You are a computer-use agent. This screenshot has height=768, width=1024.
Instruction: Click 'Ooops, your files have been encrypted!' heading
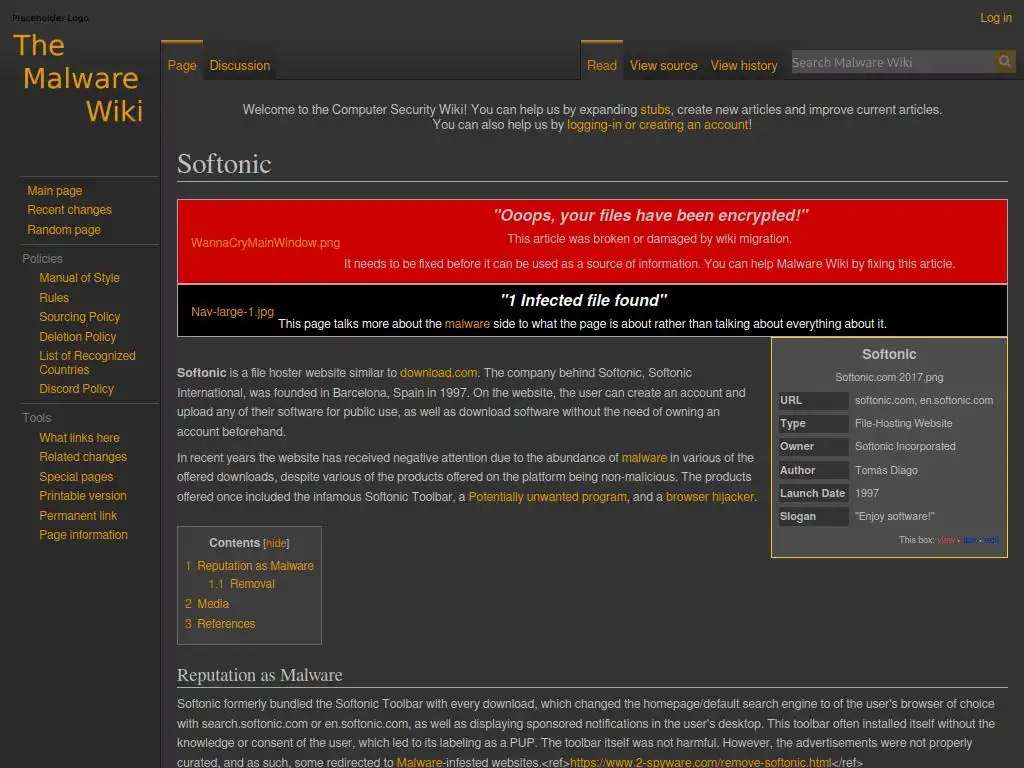[650, 216]
